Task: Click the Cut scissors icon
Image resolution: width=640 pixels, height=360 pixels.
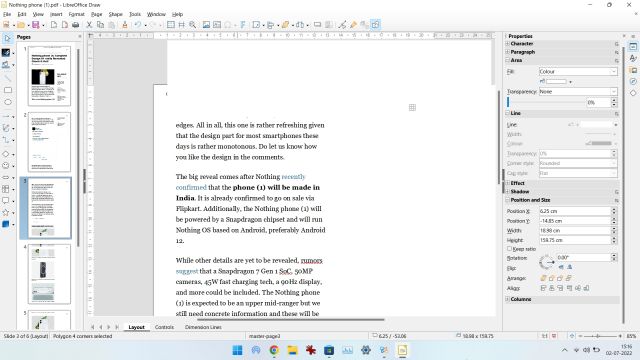Action: pyautogui.click(x=89, y=25)
